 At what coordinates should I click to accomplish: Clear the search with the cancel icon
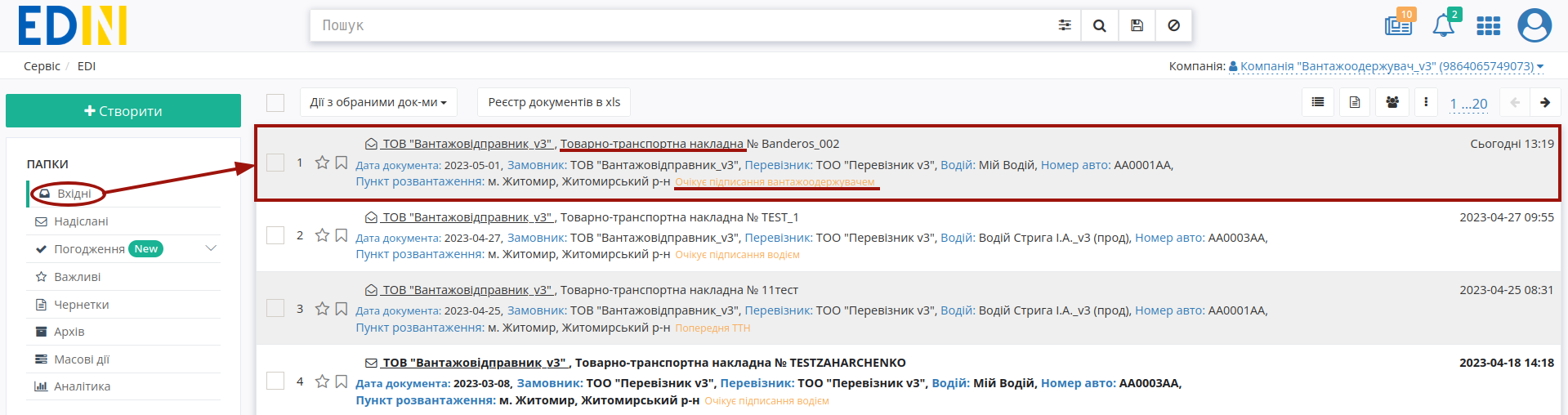pyautogui.click(x=1173, y=25)
